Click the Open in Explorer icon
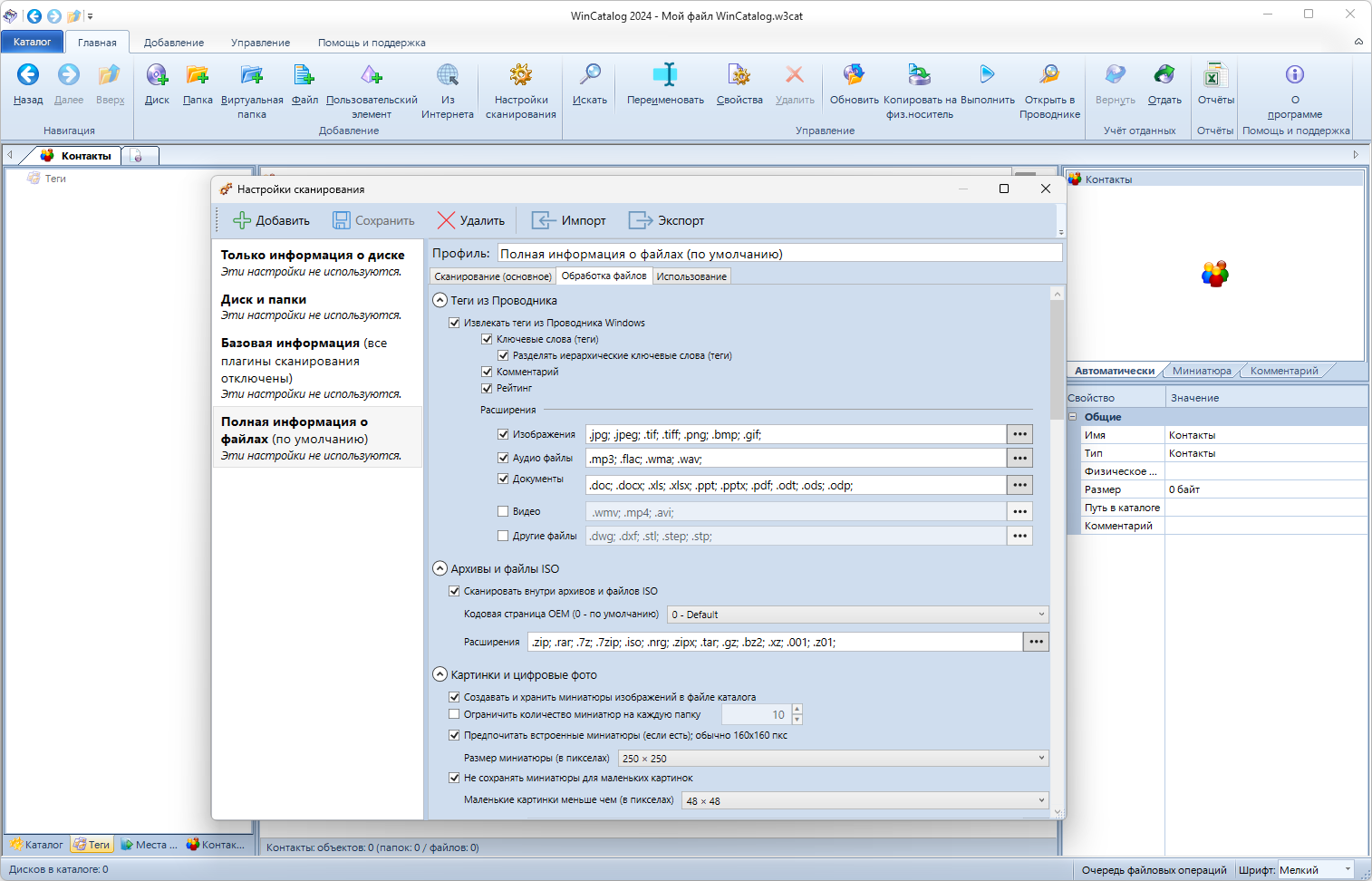Viewport: 1372px width, 881px height. (1049, 76)
